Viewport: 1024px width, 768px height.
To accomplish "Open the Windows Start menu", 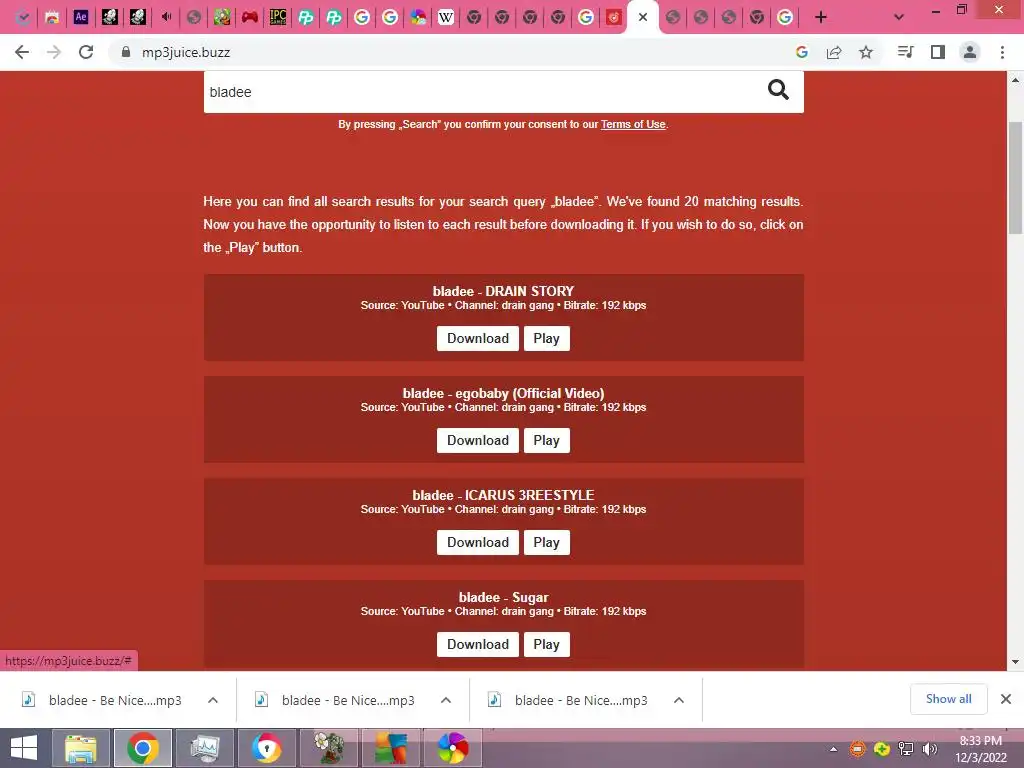I will 24,748.
